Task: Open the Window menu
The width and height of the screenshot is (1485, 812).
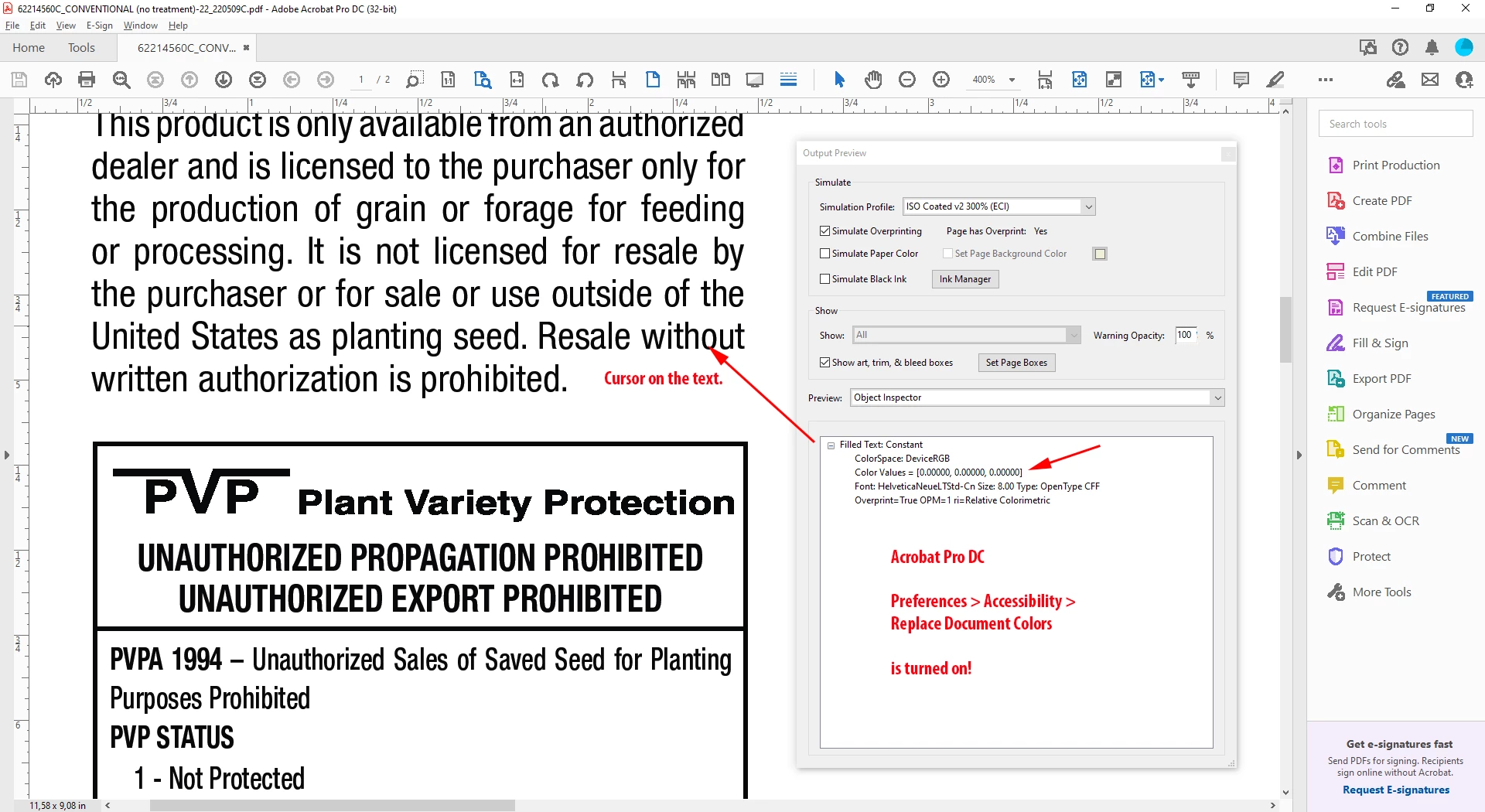Action: tap(141, 26)
